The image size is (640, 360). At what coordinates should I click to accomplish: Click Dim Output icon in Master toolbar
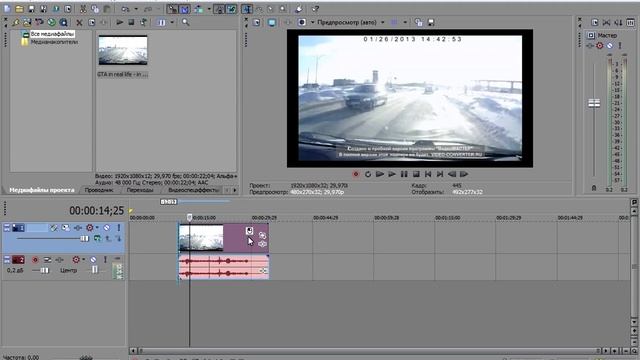(x=618, y=22)
